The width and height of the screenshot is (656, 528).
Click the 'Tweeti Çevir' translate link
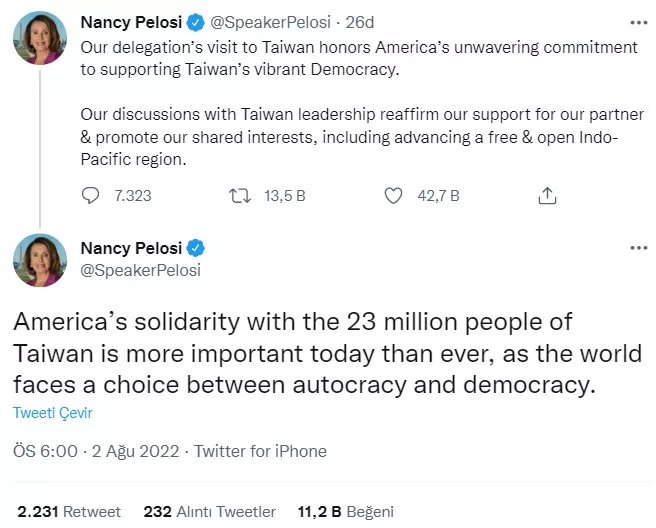pyautogui.click(x=53, y=412)
